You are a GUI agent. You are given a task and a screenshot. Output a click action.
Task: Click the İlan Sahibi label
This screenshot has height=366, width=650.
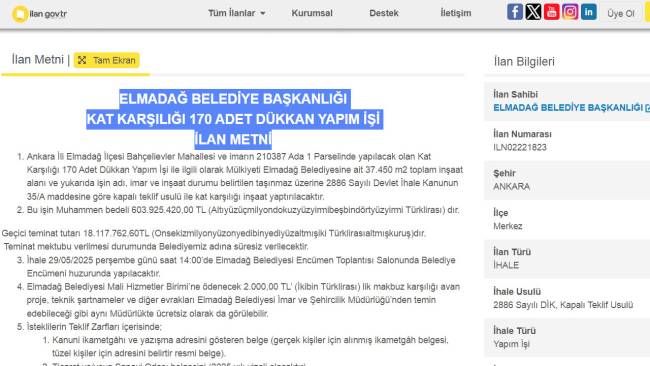[515, 95]
